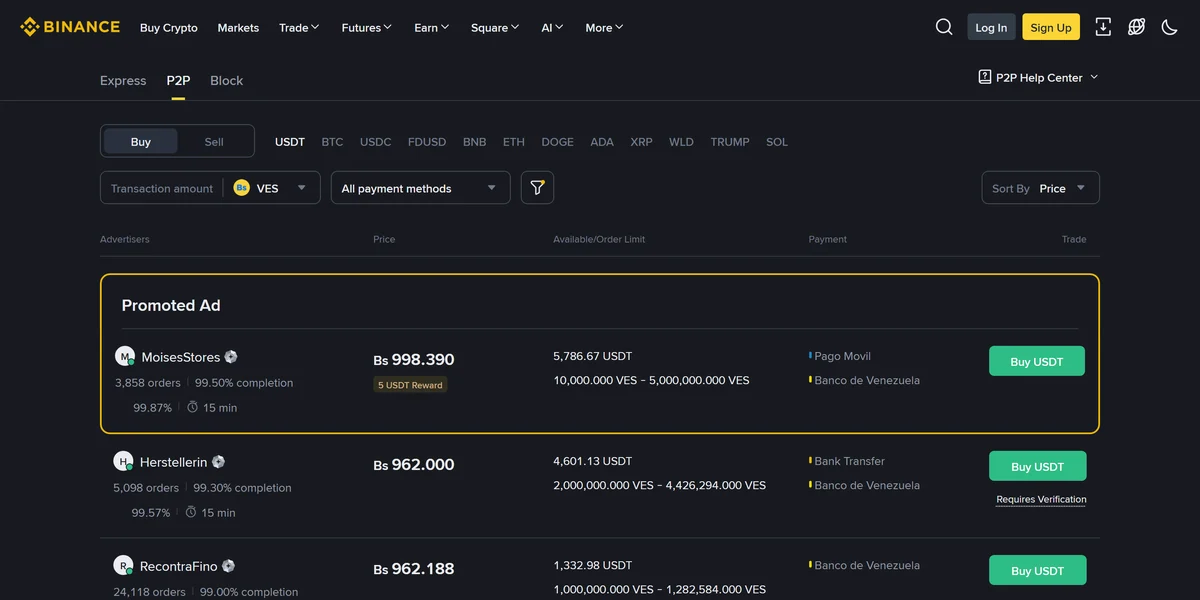
Task: Open the search magnifier icon
Action: point(944,27)
